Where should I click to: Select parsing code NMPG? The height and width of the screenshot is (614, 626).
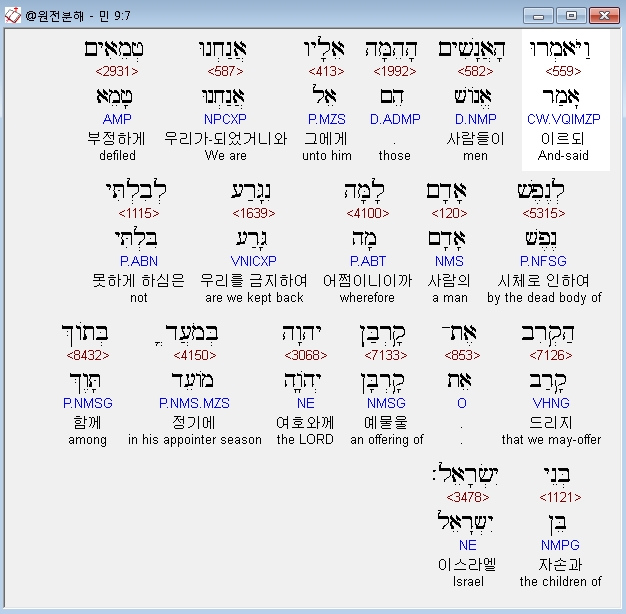560,545
